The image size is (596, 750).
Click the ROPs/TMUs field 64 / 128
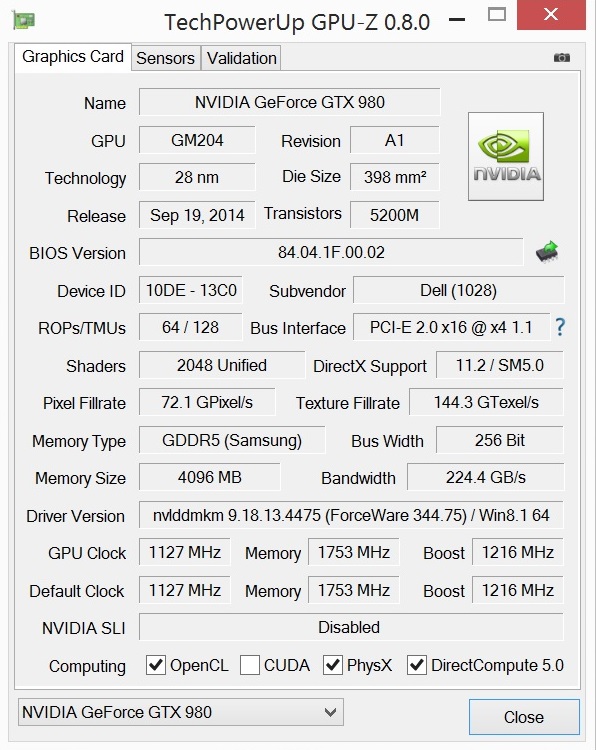tap(191, 327)
